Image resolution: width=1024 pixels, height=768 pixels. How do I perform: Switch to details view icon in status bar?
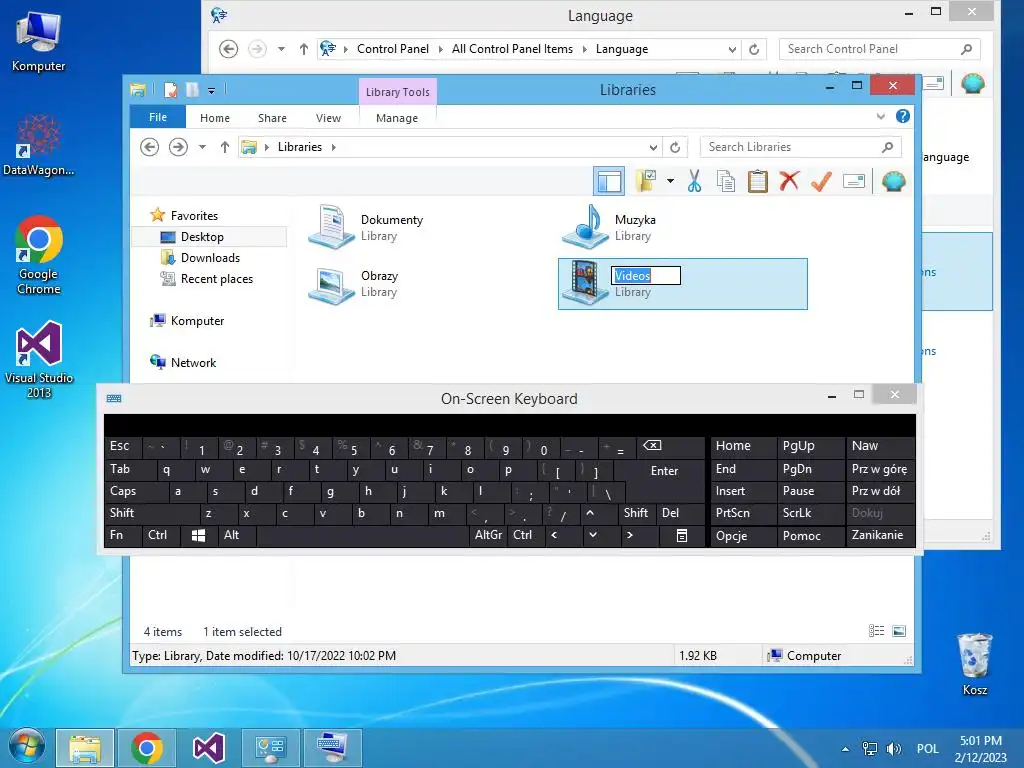click(x=876, y=630)
